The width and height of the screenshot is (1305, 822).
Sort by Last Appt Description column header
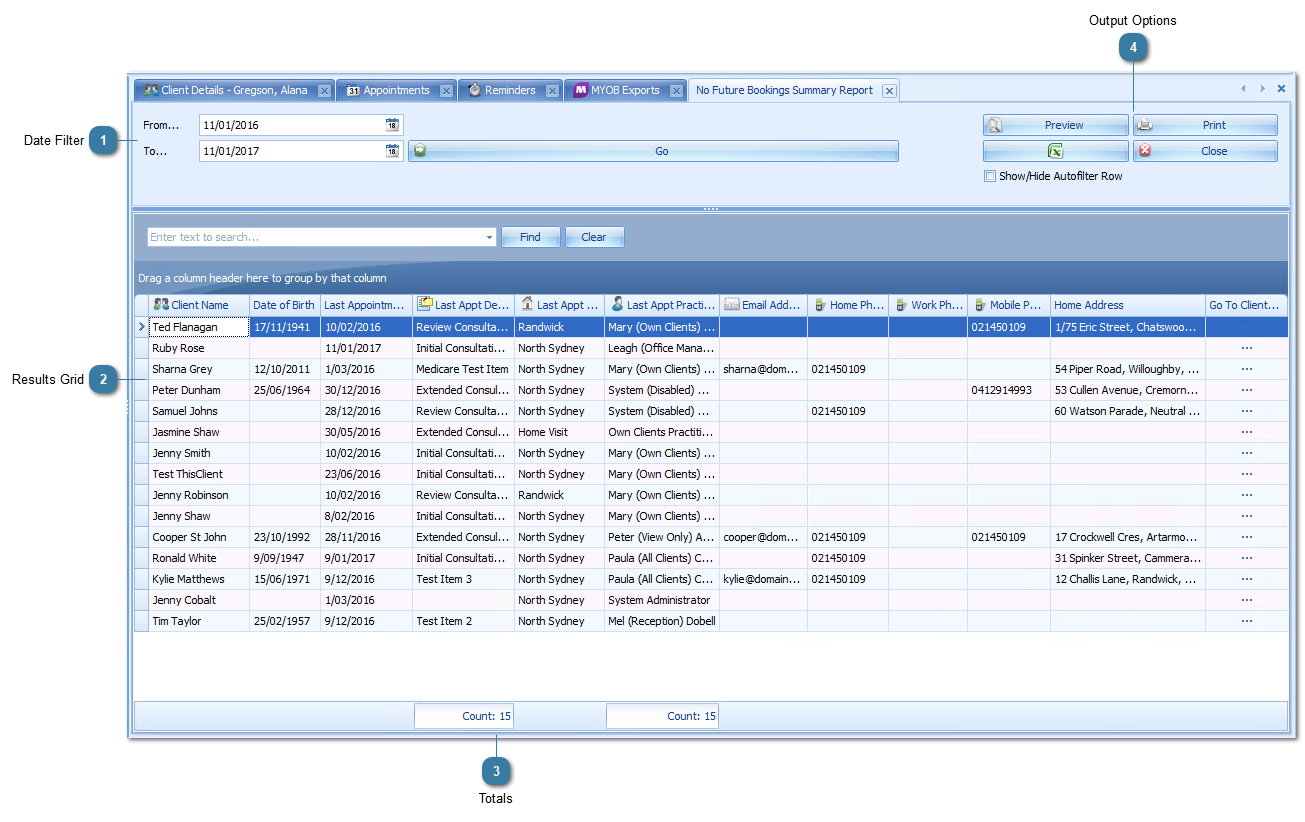tap(463, 305)
